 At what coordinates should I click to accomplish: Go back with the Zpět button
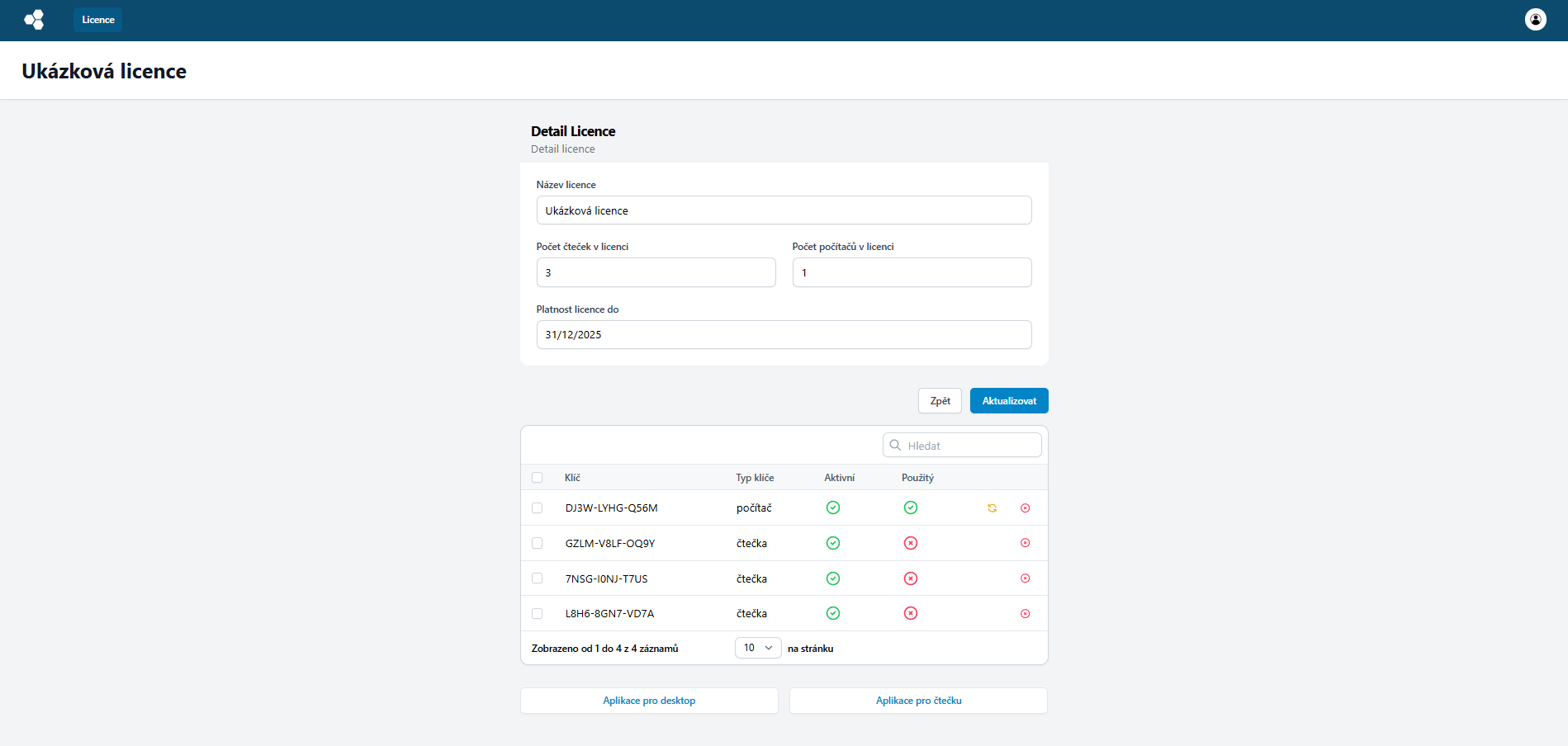click(940, 401)
